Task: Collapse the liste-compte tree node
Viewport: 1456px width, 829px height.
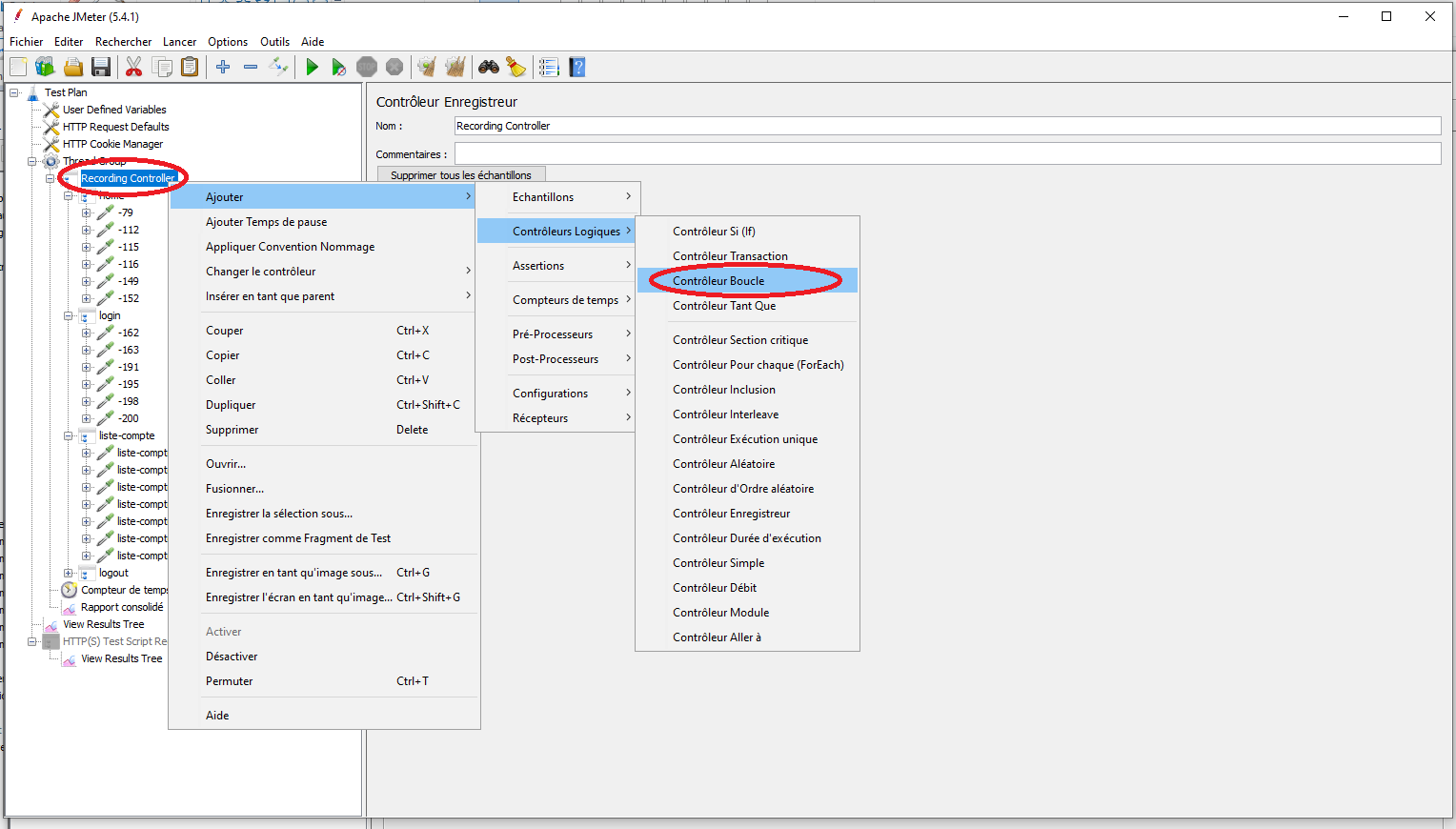Action: click(69, 435)
